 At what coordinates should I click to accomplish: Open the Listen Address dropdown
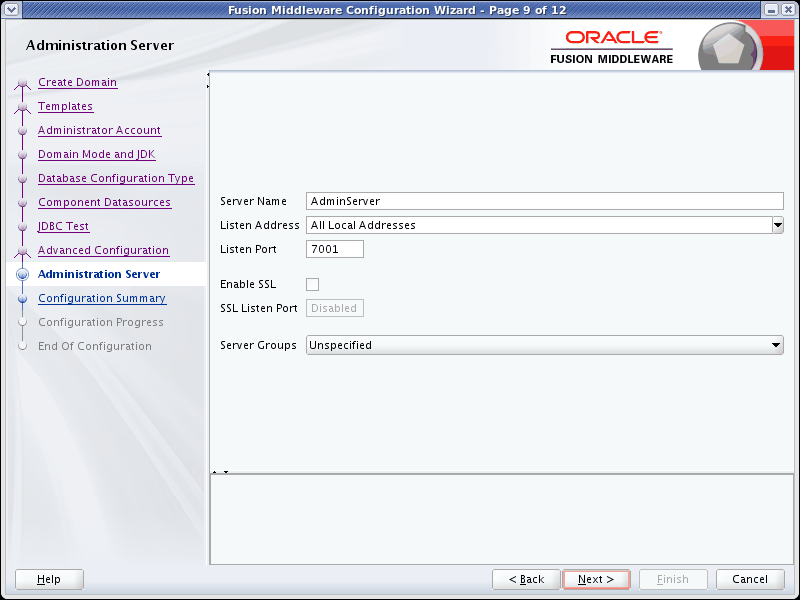pos(778,225)
